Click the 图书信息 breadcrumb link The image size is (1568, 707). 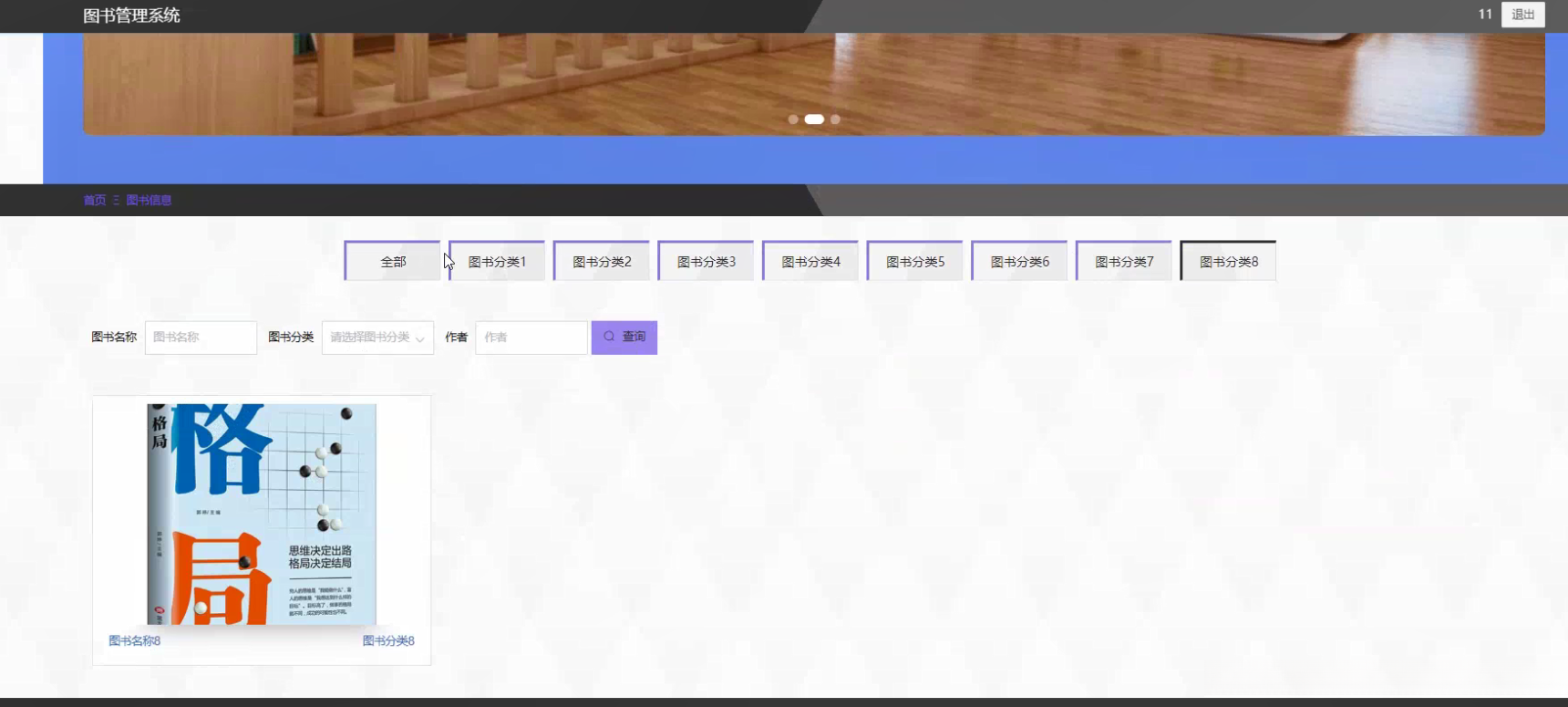point(149,200)
